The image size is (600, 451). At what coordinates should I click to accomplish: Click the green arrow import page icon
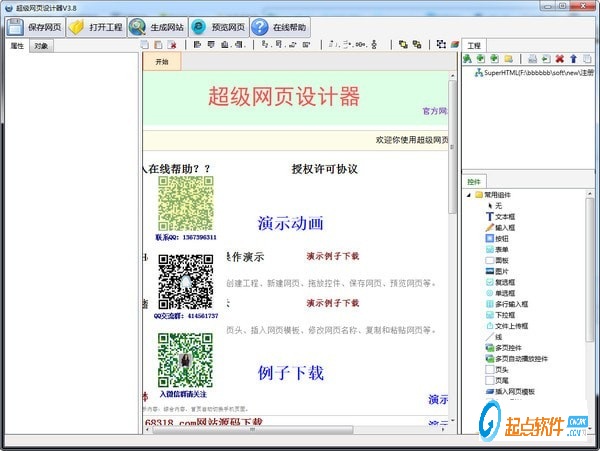(546, 59)
